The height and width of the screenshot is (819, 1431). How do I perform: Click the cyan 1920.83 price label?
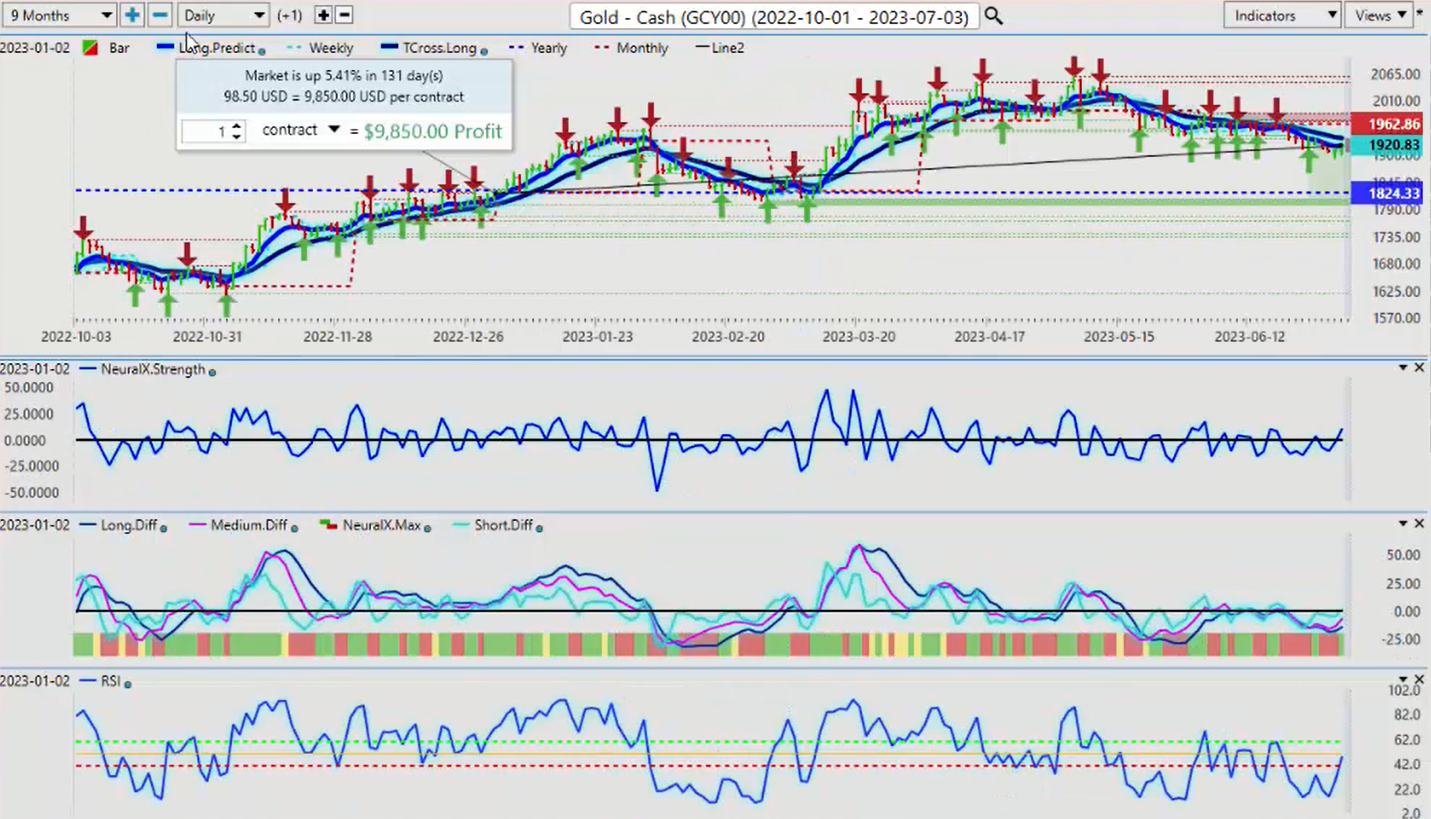[x=1386, y=145]
